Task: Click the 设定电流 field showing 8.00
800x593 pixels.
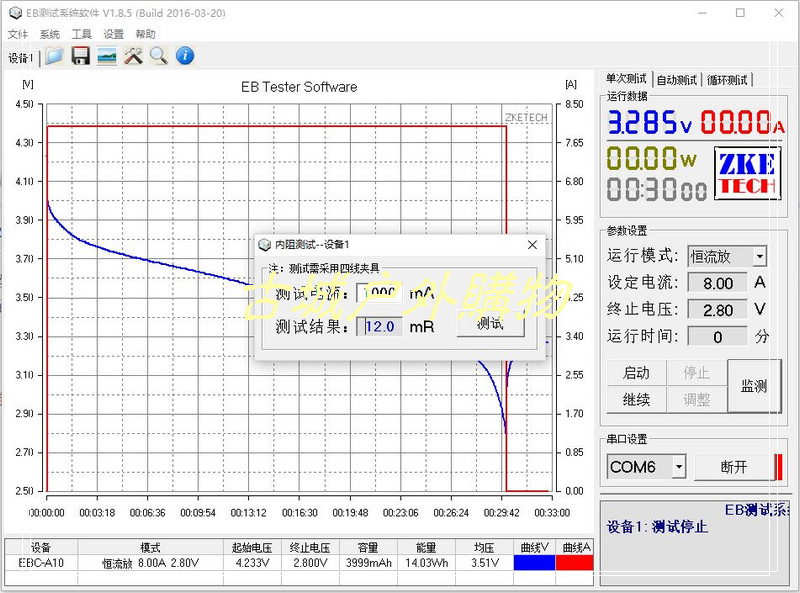Action: tap(717, 283)
